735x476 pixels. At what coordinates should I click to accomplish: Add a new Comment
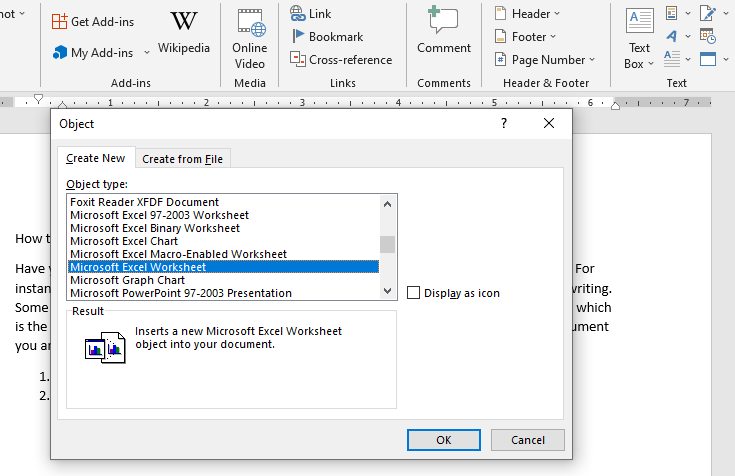(443, 30)
